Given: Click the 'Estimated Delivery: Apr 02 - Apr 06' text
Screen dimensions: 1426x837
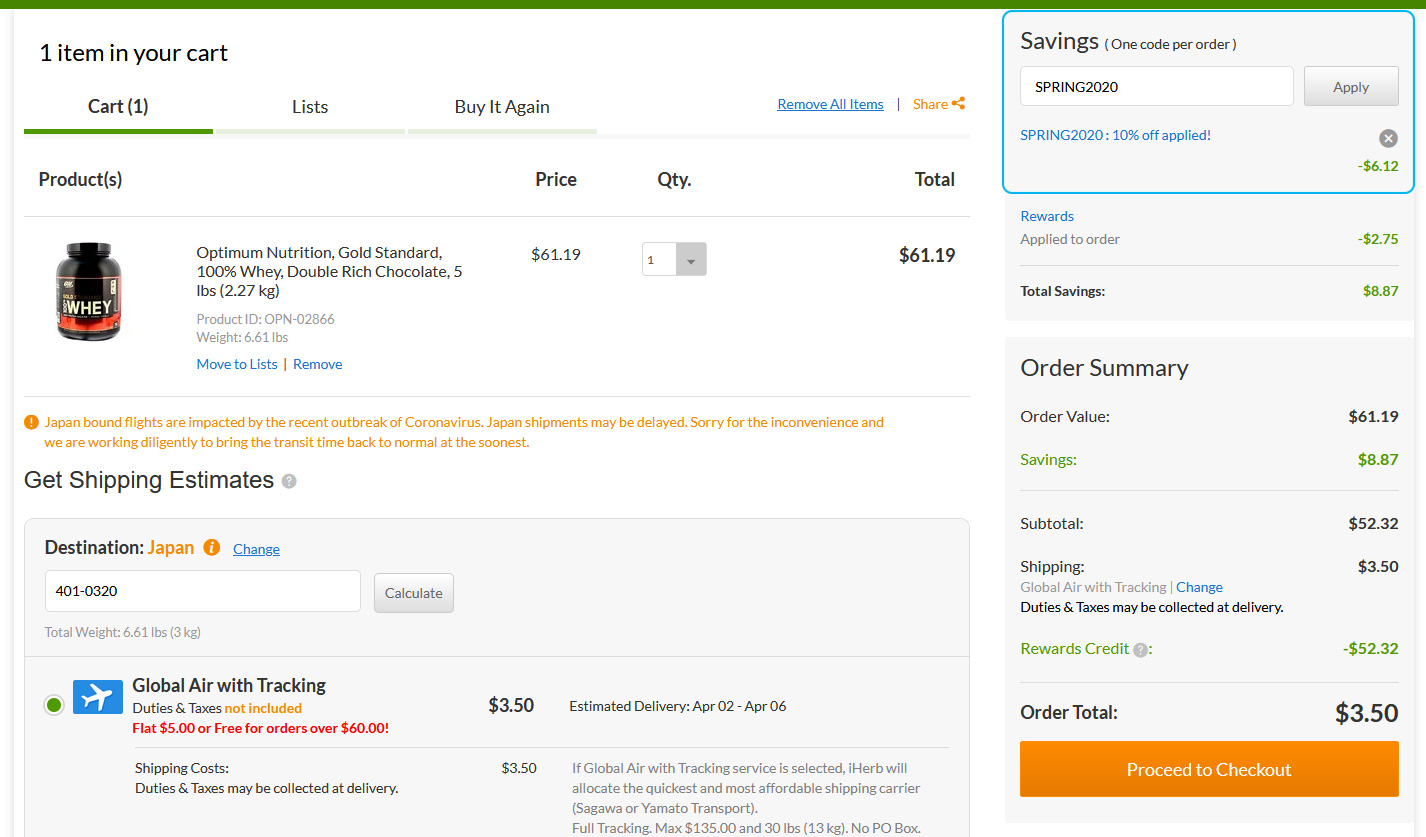Looking at the screenshot, I should pos(678,706).
